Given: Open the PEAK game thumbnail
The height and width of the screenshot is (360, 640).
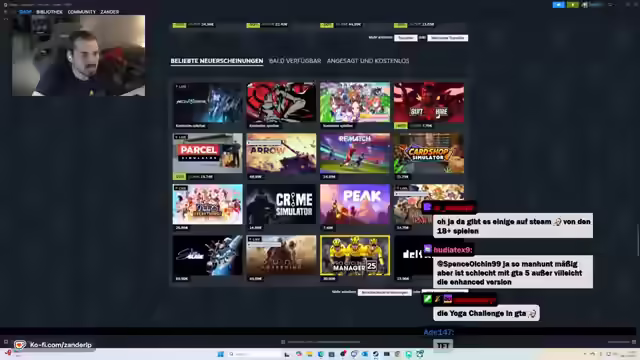Looking at the screenshot, I should 355,204.
